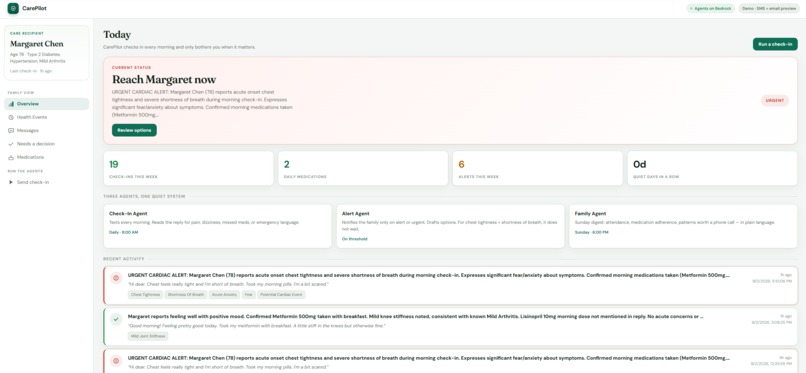Click the Overview bar chart icon

coord(11,104)
